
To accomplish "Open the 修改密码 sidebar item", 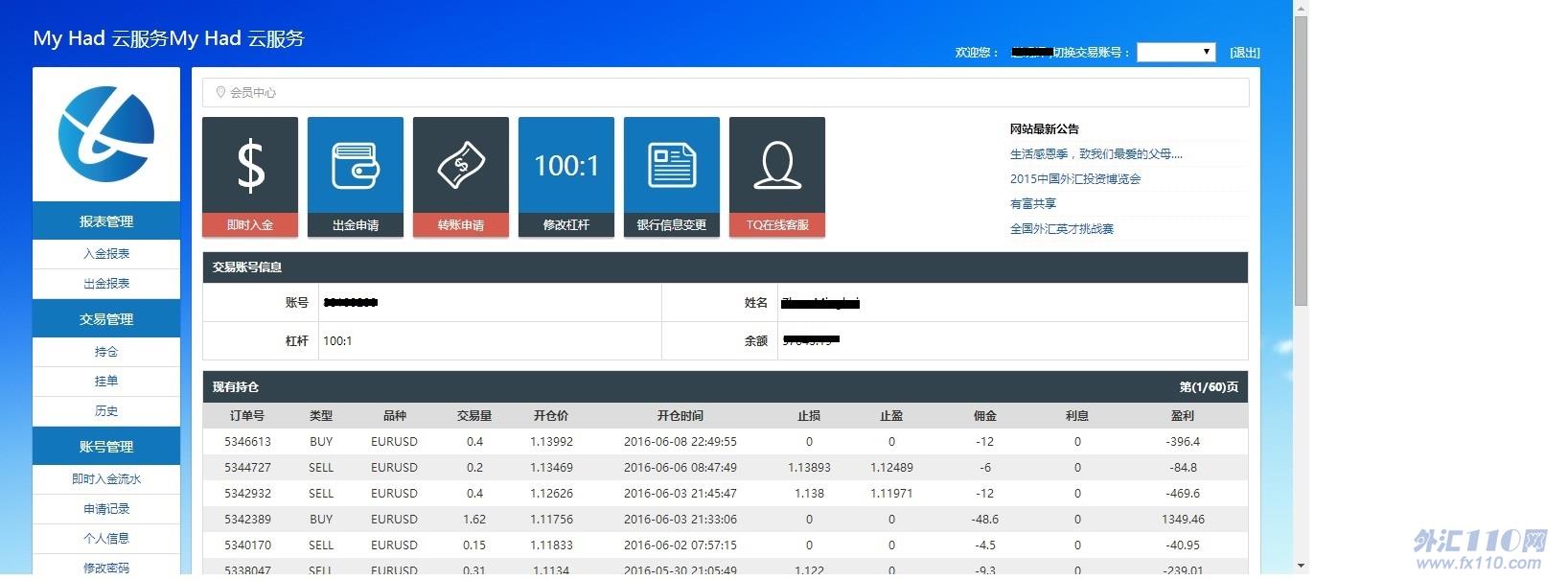I will pos(106,568).
